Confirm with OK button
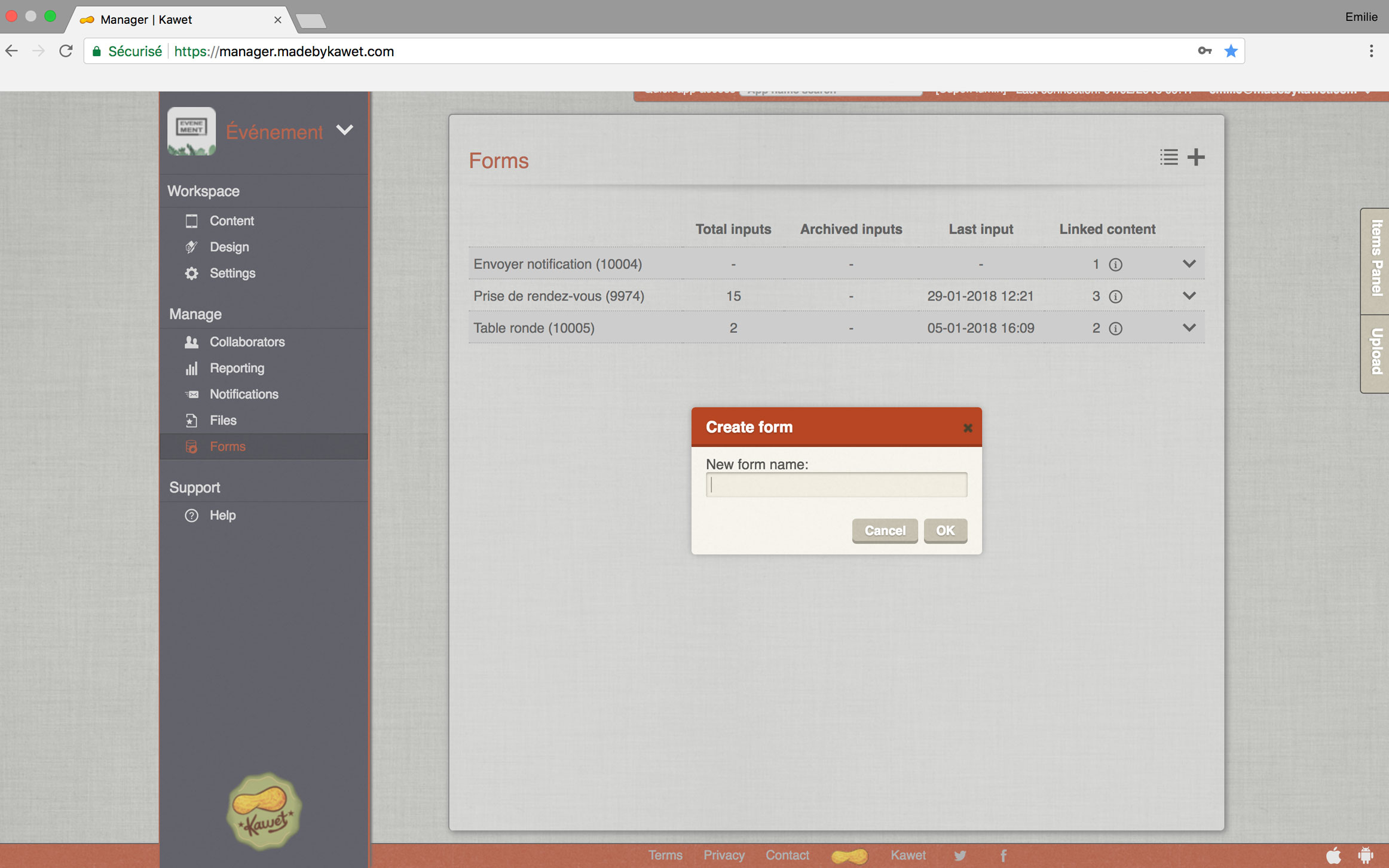The image size is (1389, 868). click(945, 530)
